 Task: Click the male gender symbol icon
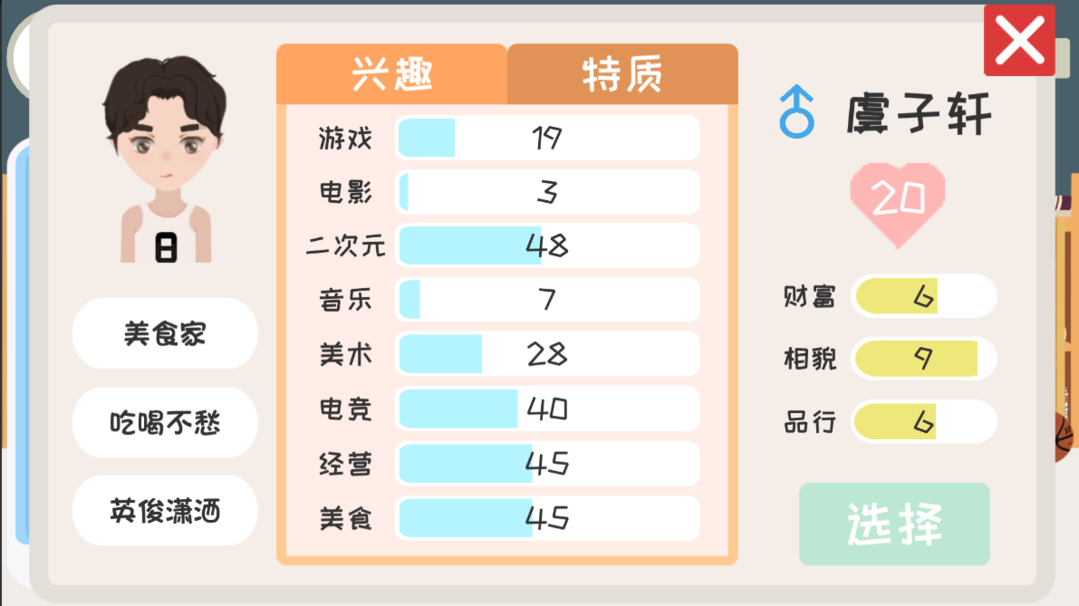(796, 111)
